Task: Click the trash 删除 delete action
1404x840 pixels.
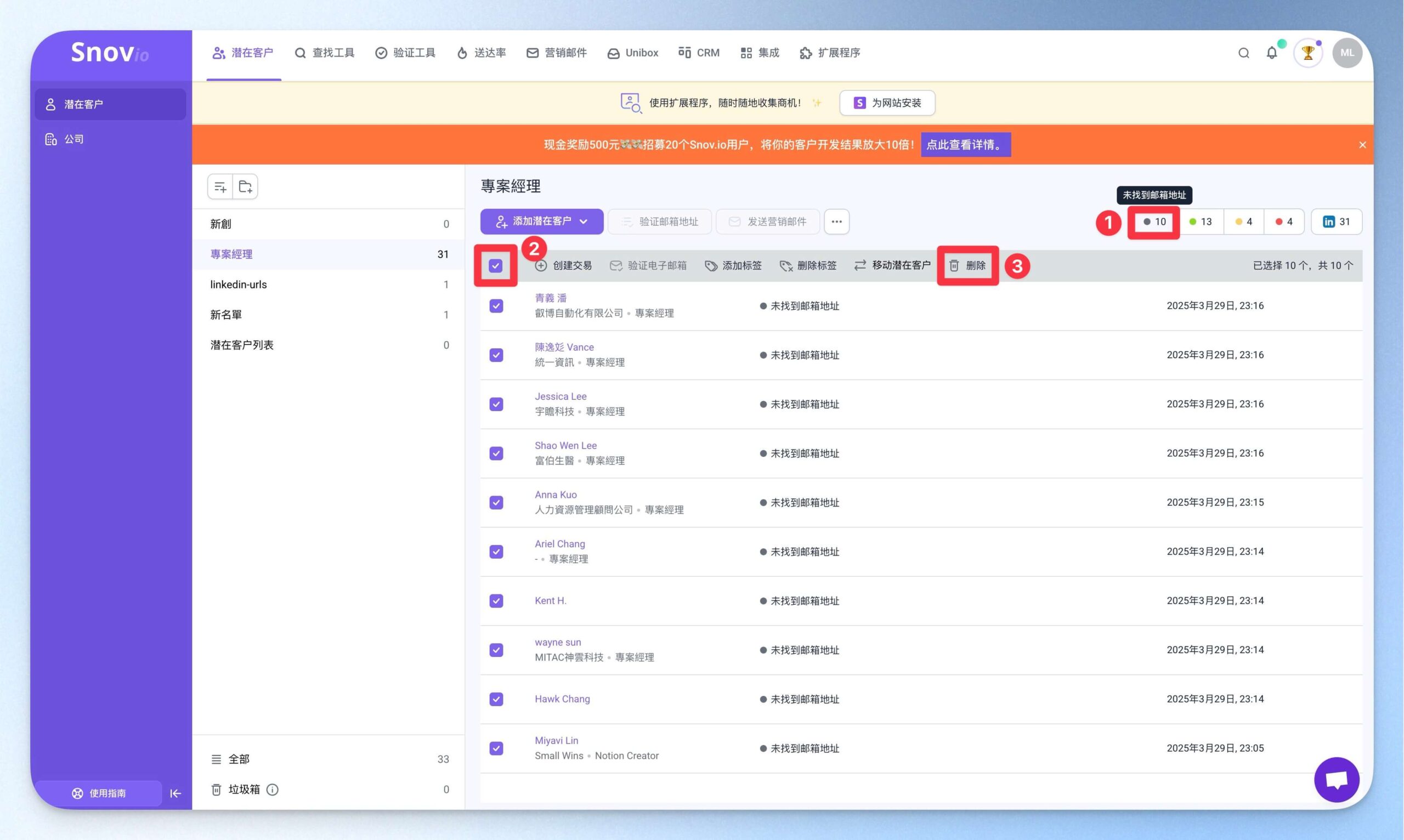Action: [x=967, y=265]
